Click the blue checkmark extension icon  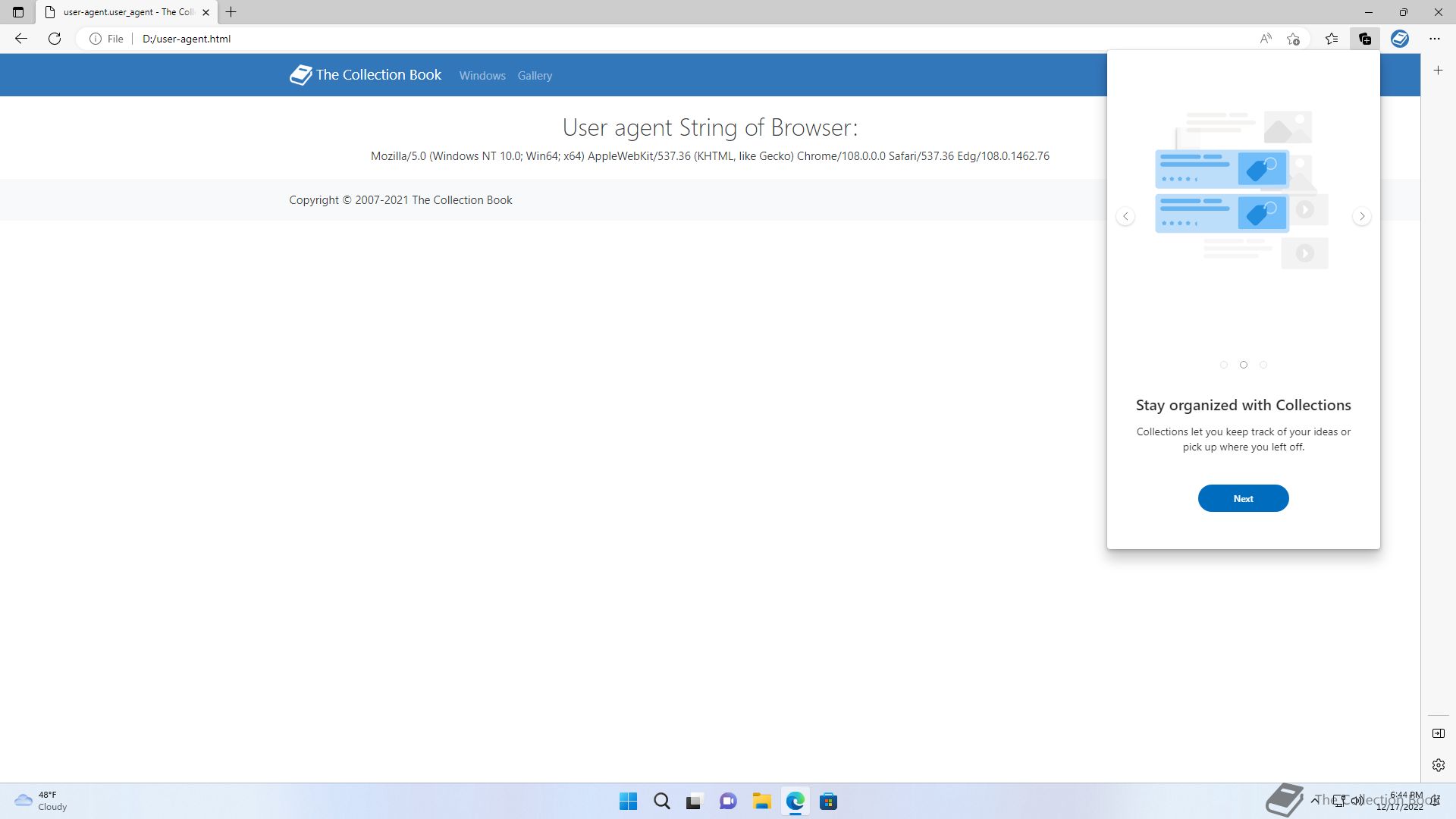[x=1399, y=39]
